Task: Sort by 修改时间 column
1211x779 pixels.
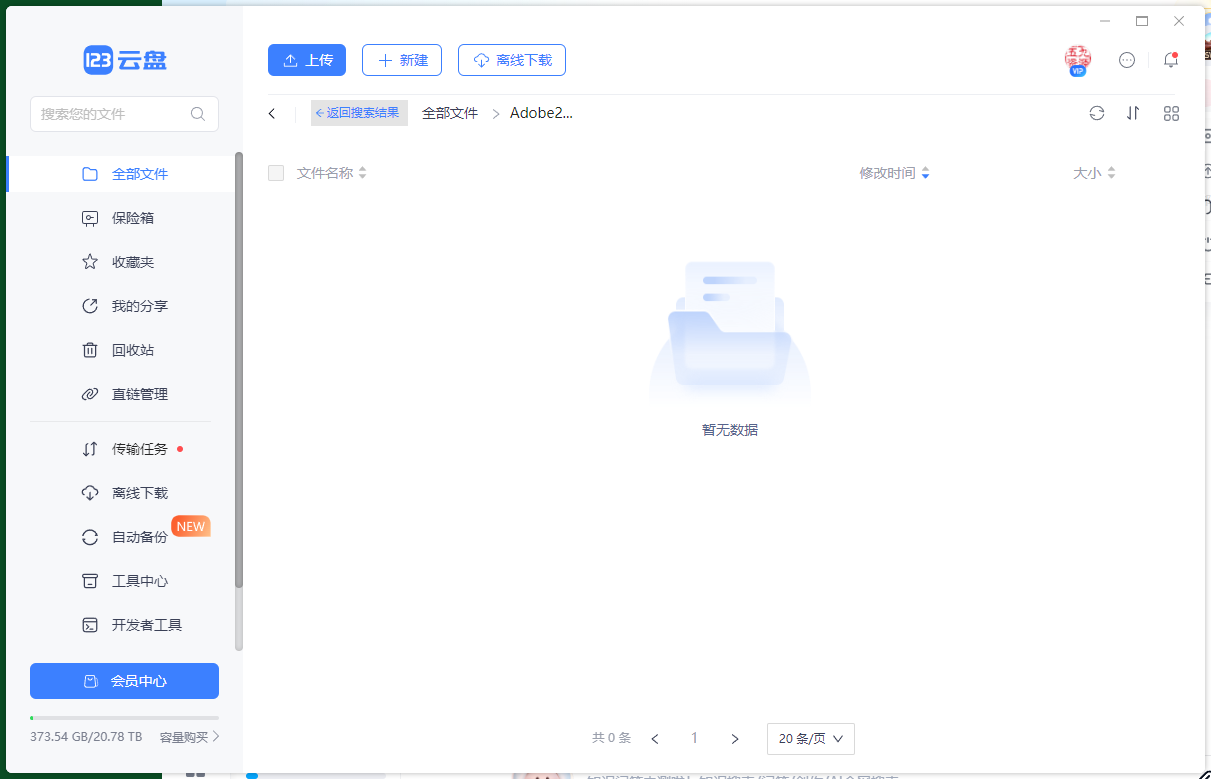Action: pyautogui.click(x=894, y=173)
